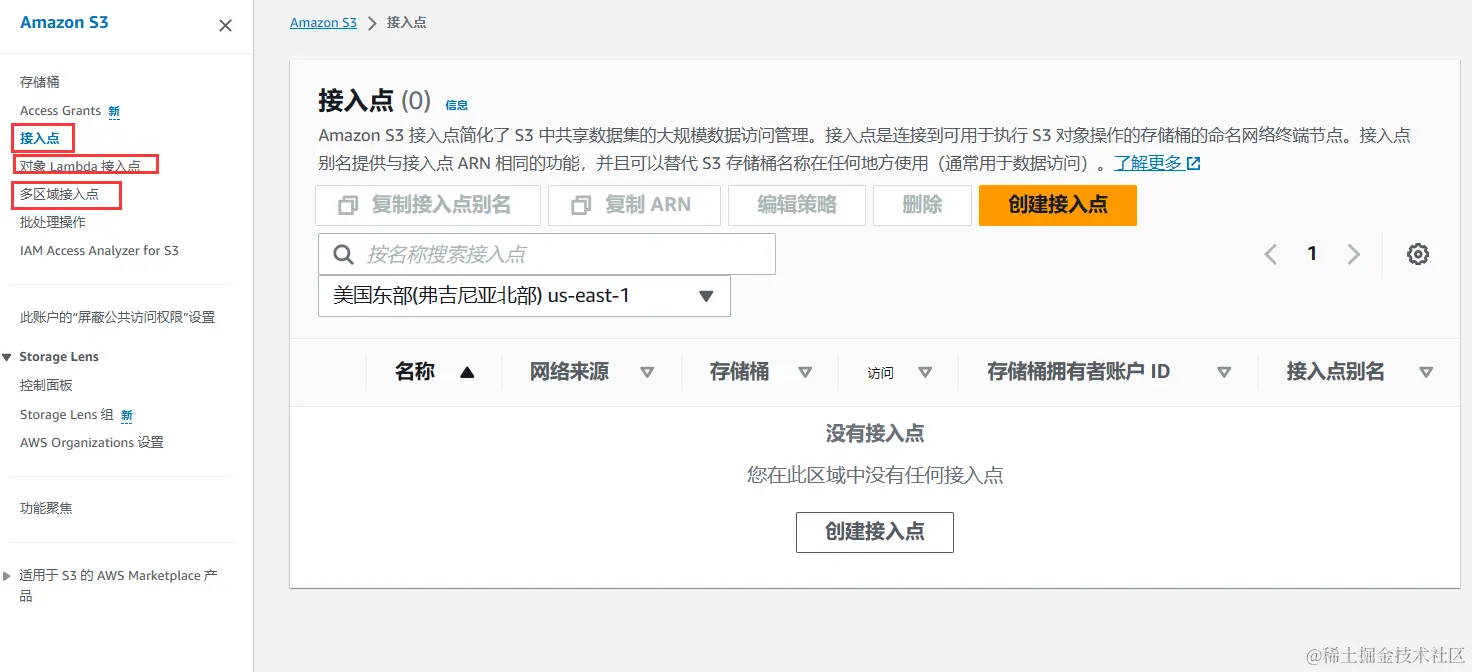The height and width of the screenshot is (672, 1472).
Task: Click the 删除 button
Action: pyautogui.click(x=922, y=205)
